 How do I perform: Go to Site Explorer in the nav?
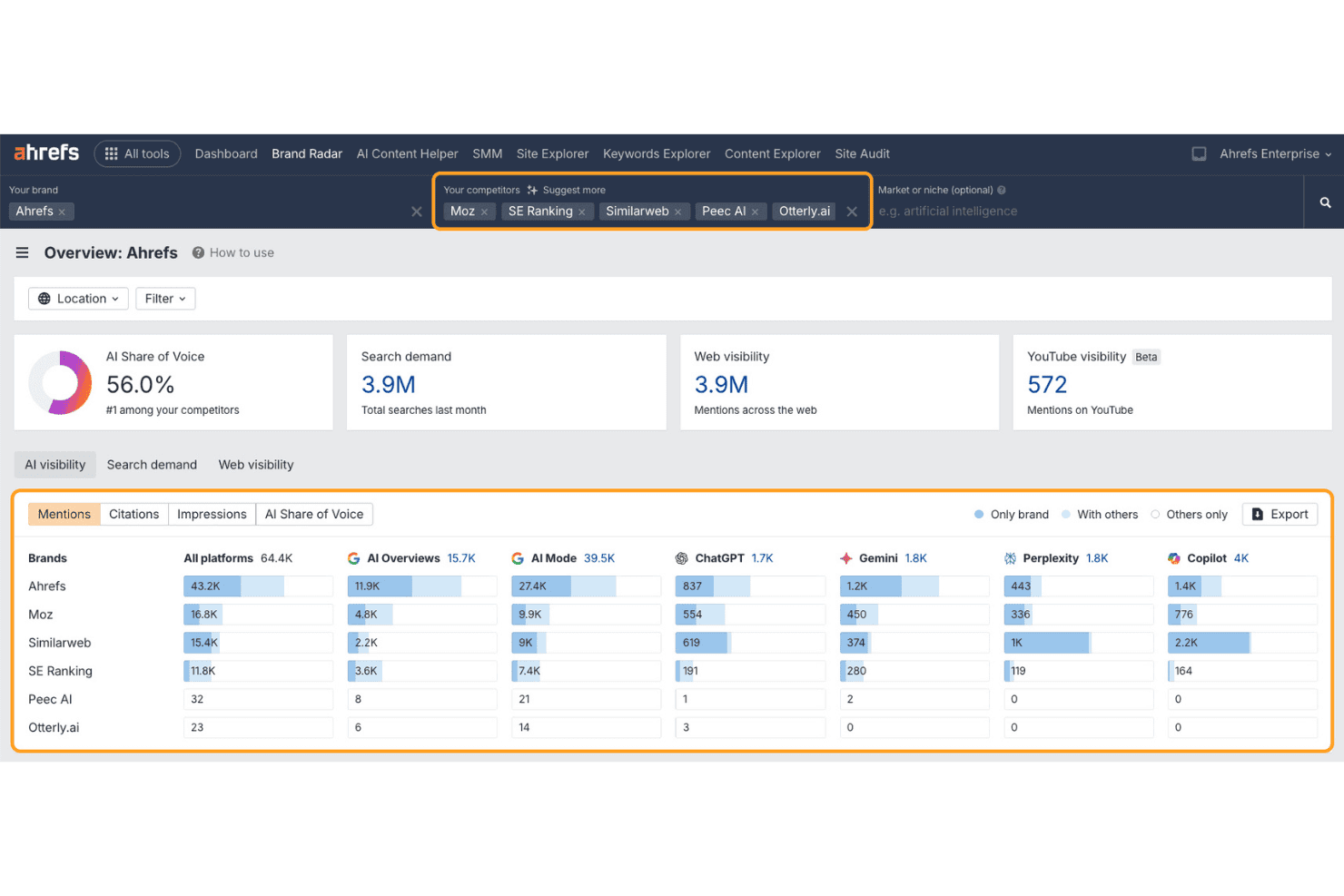point(552,153)
